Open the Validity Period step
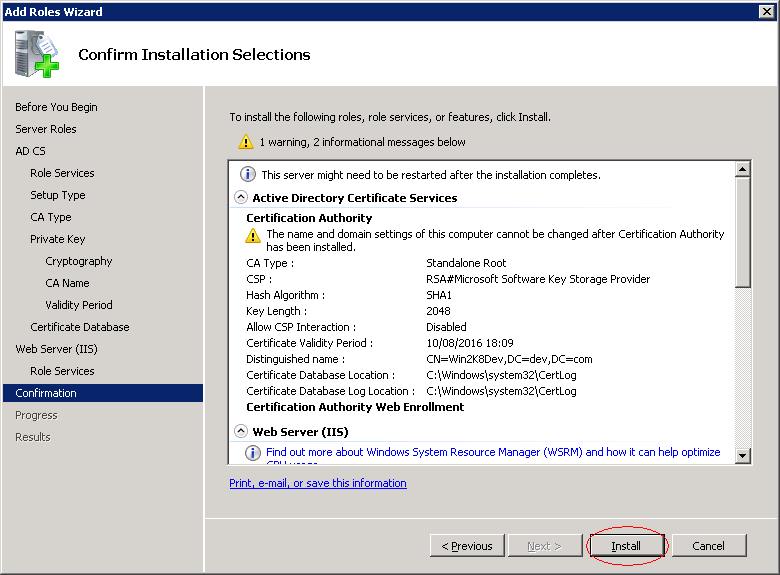The height and width of the screenshot is (575, 780). click(79, 305)
